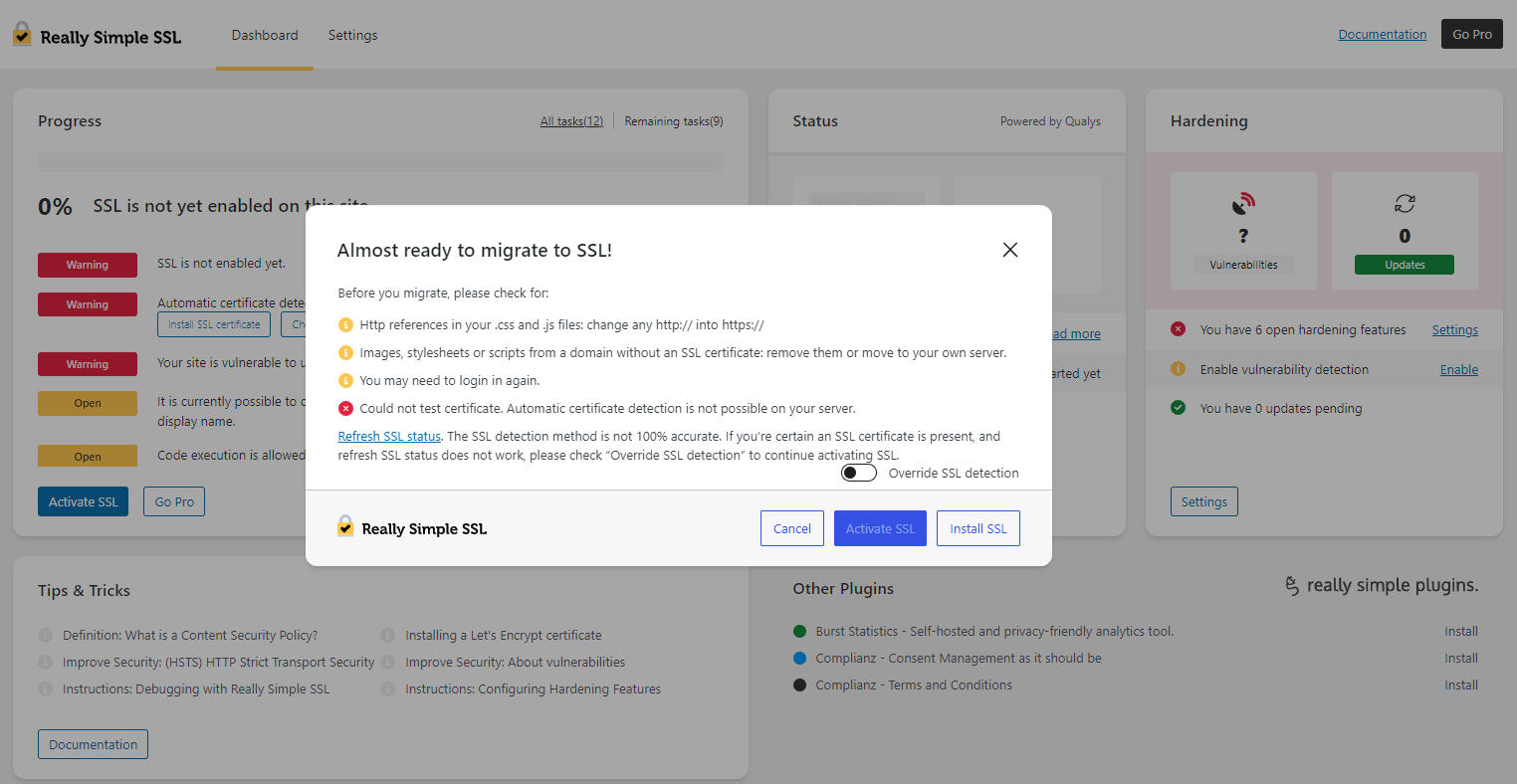Click green check icon beside 0 updates pending
1517x784 pixels.
[1179, 408]
